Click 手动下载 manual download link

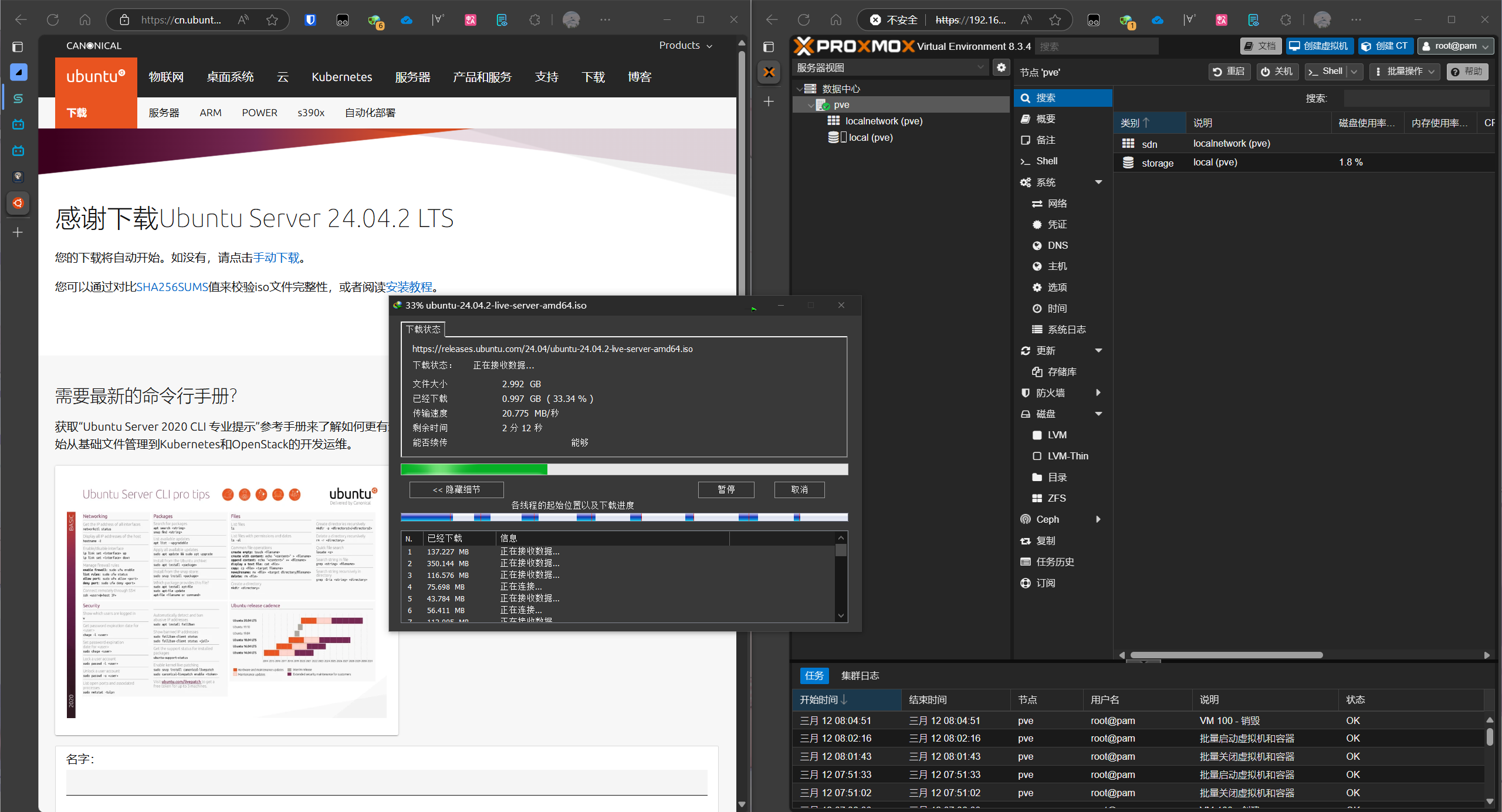tap(276, 258)
